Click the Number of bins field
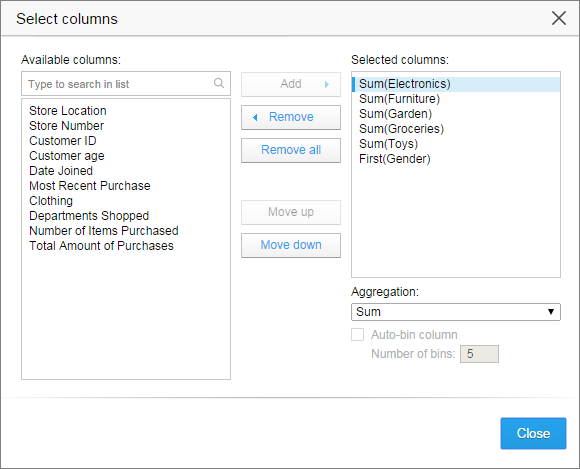The image size is (580, 469). (479, 354)
